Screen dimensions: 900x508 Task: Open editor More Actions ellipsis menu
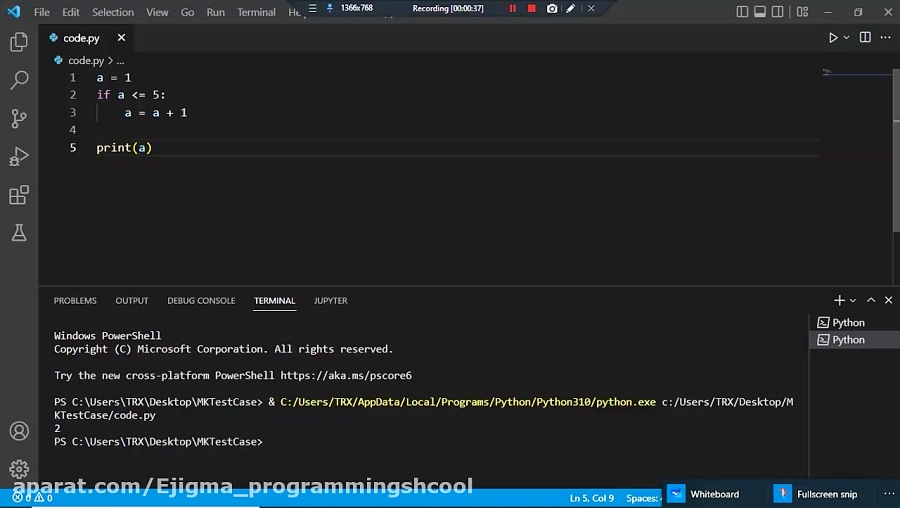coord(886,38)
